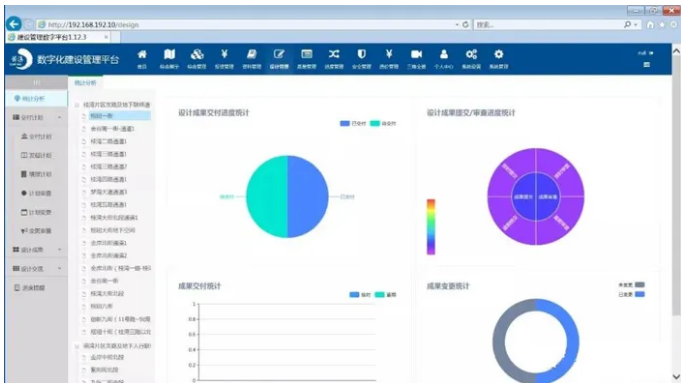Open the first sub-item under 交付计划 with person icon

(36, 136)
